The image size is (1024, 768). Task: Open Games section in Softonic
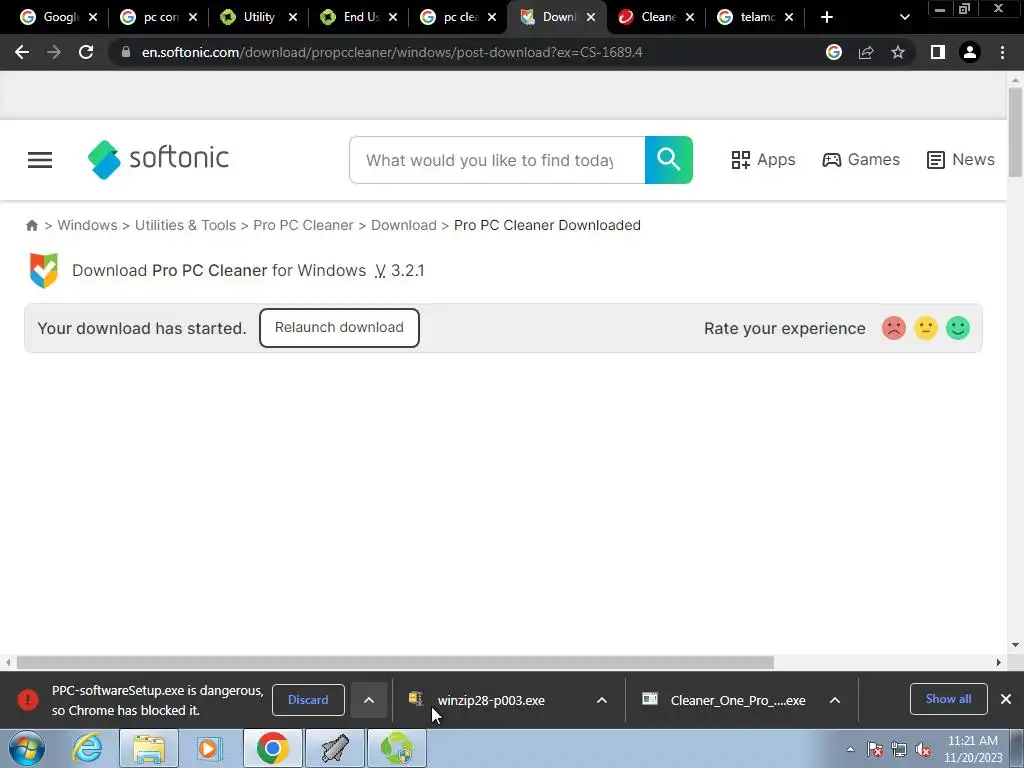pyautogui.click(x=861, y=160)
